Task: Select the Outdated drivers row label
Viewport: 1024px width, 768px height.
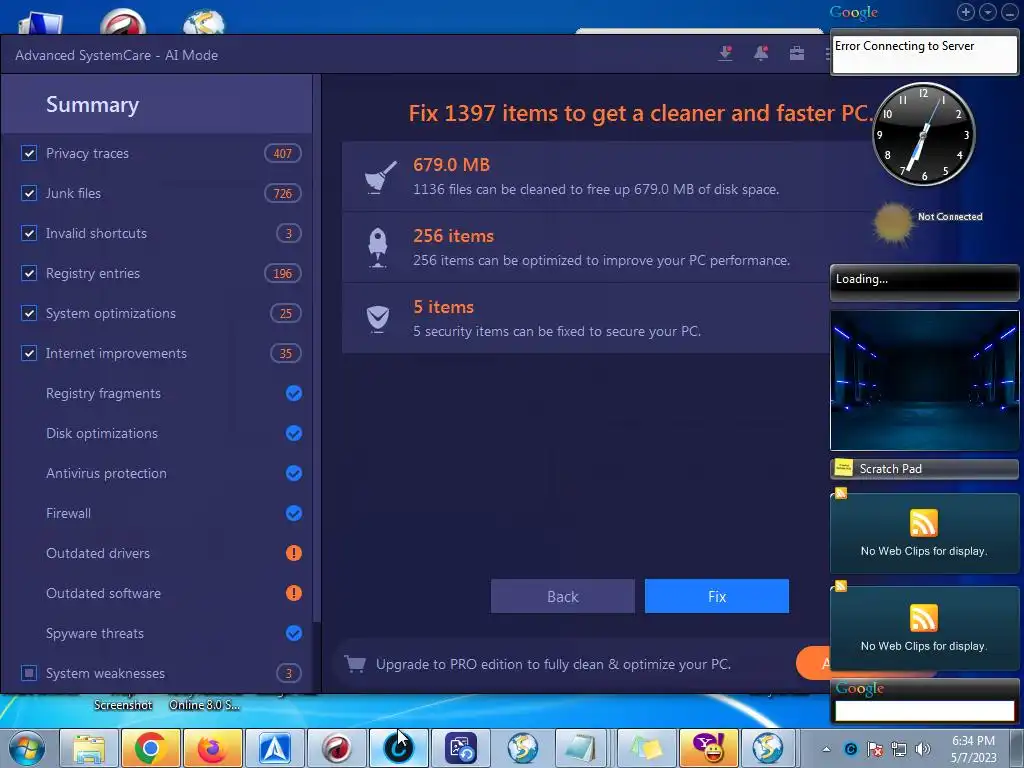Action: click(x=98, y=553)
